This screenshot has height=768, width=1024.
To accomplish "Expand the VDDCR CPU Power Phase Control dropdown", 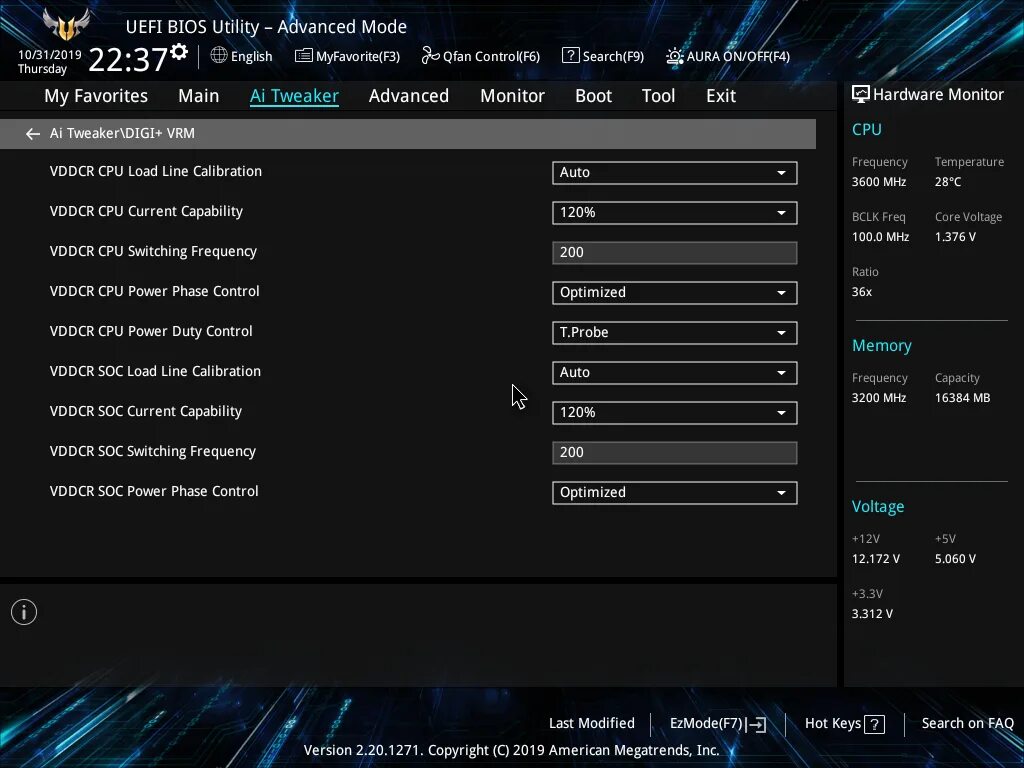I will click(674, 292).
